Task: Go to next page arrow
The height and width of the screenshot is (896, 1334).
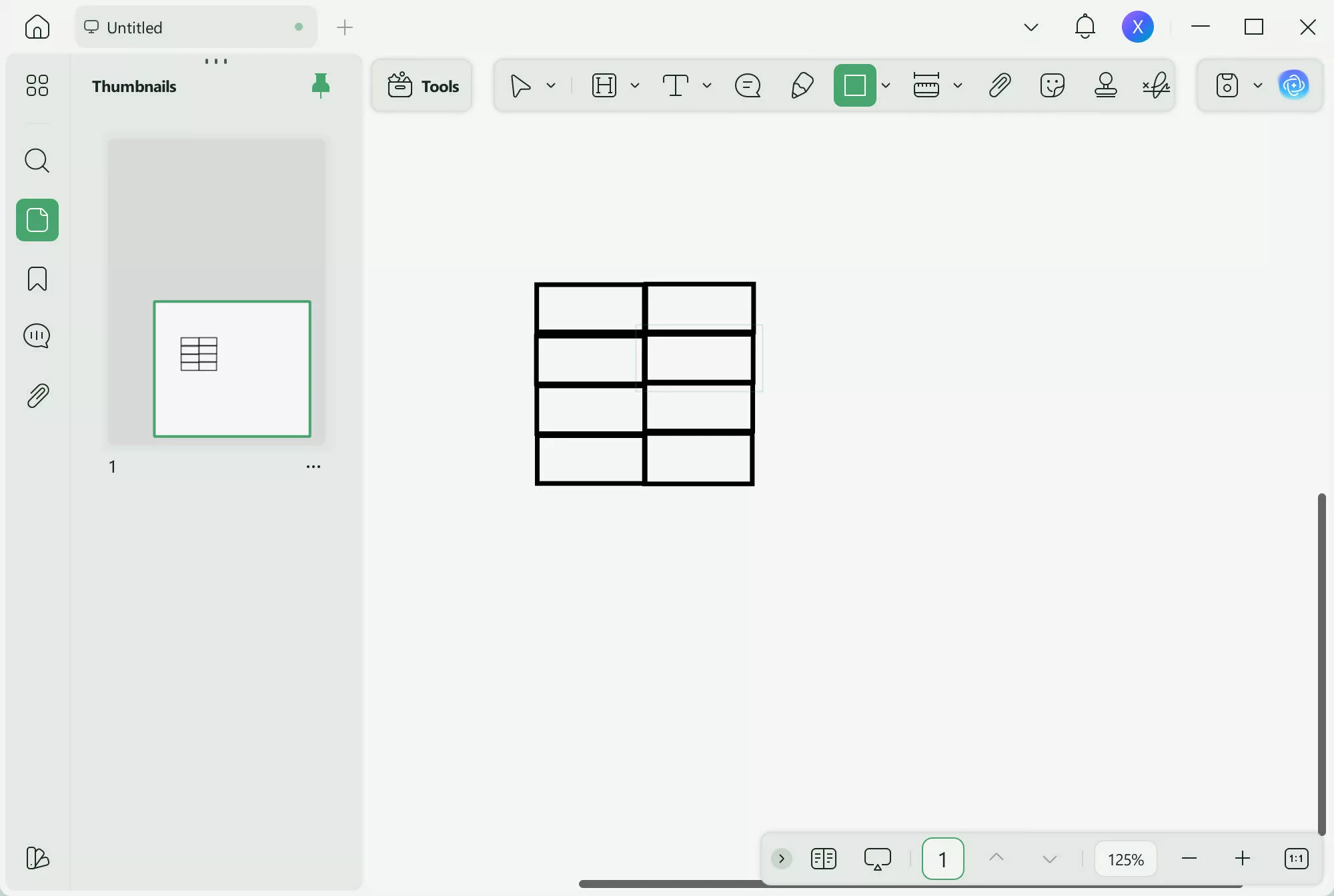Action: pyautogui.click(x=1050, y=859)
